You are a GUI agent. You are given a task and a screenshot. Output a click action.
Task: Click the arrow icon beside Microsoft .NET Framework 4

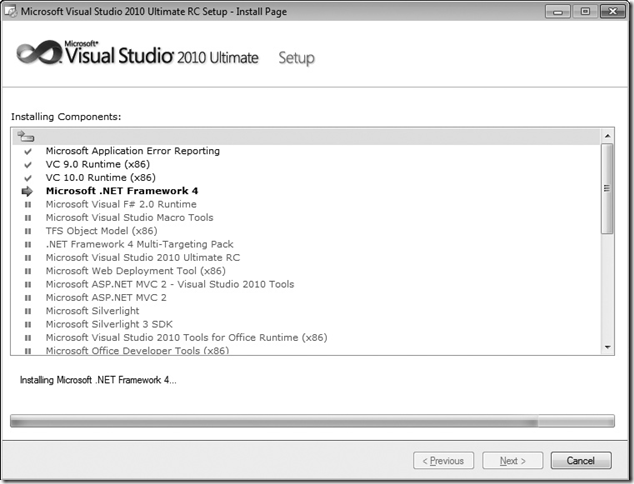pos(27,191)
